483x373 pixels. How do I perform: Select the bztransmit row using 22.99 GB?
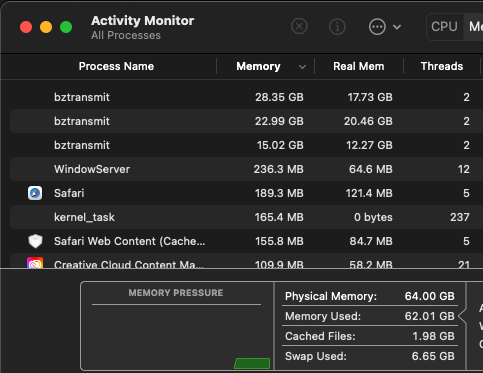(246, 121)
